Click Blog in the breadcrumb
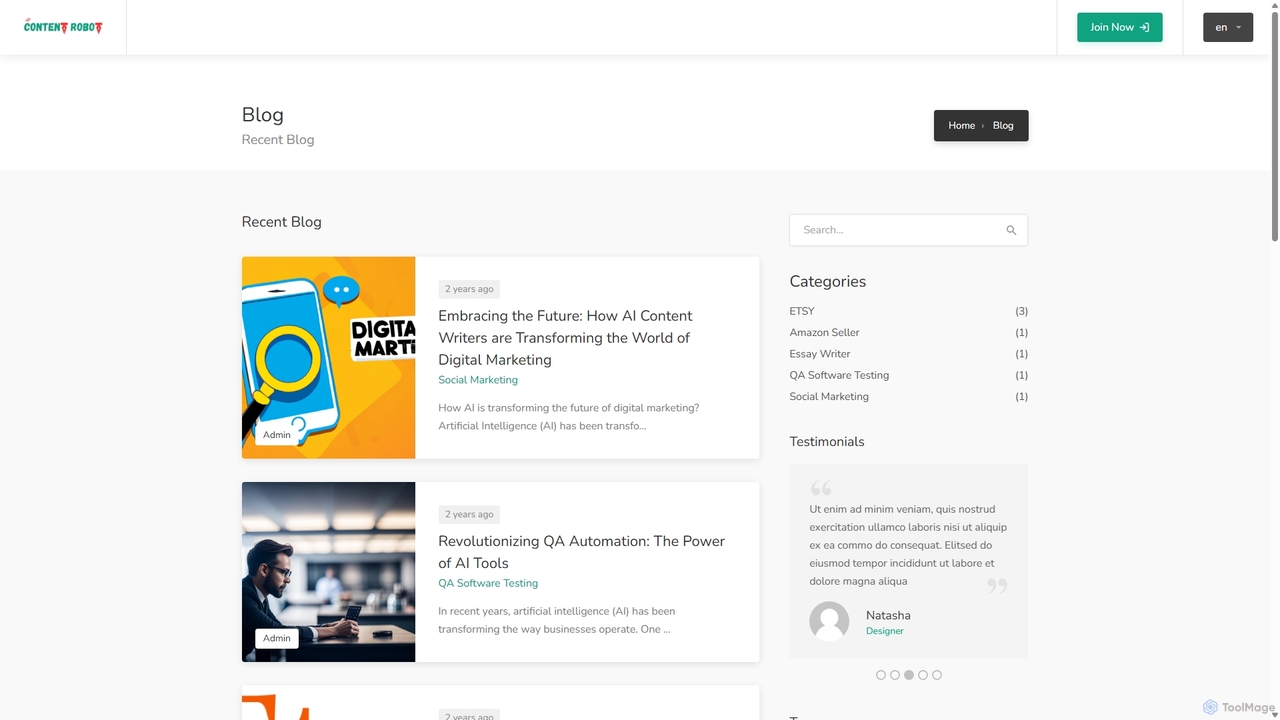Viewport: 1280px width, 720px height. tap(1003, 125)
